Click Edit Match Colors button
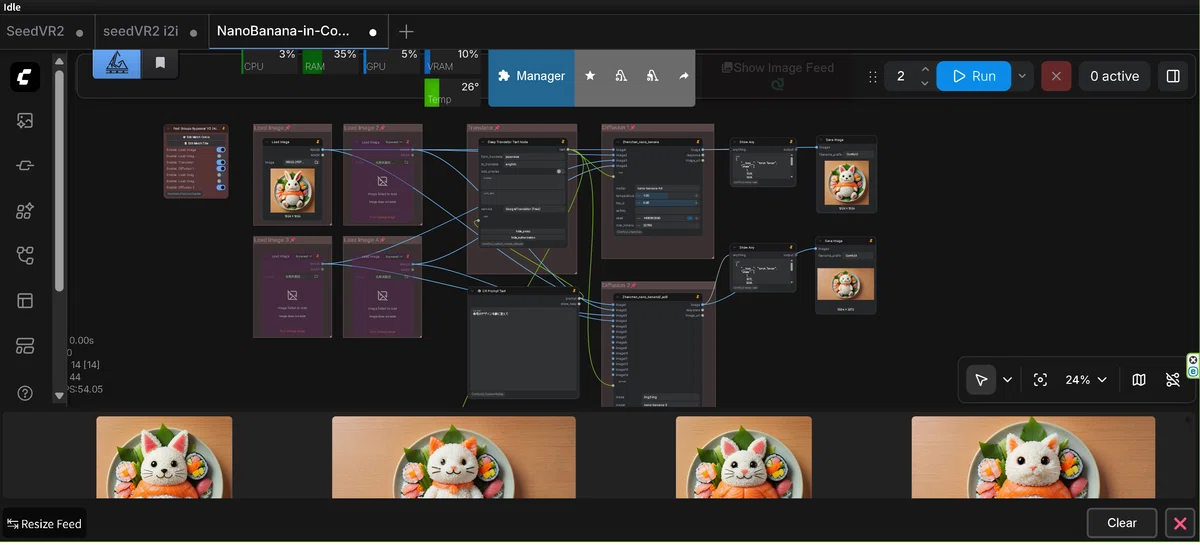1200x545 pixels. pos(196,135)
